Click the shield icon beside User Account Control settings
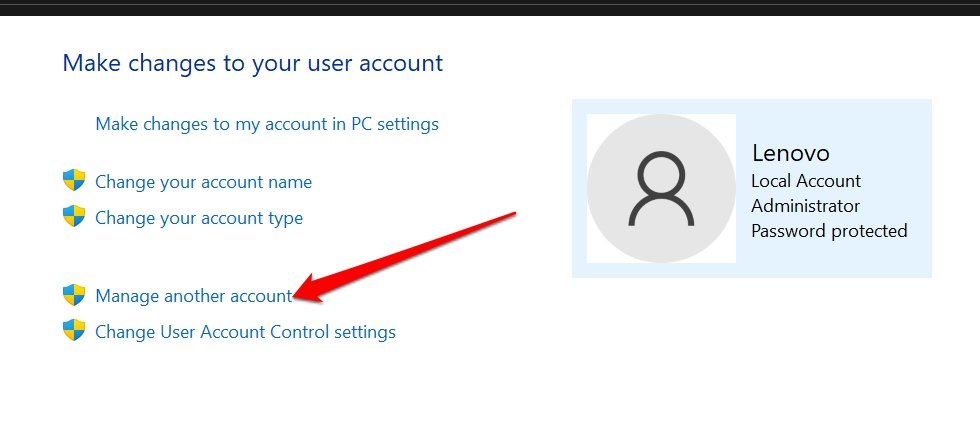The width and height of the screenshot is (980, 448). click(74, 331)
